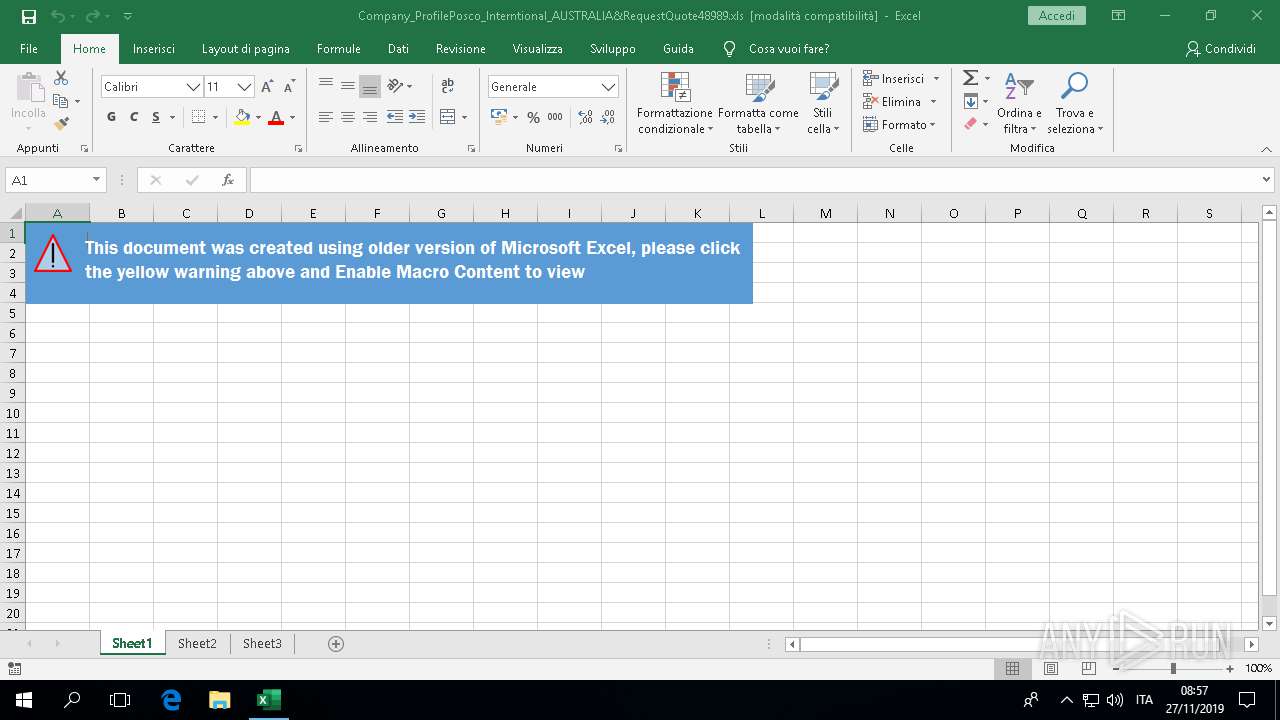Viewport: 1280px width, 720px height.
Task: Open the File menu
Action: tap(29, 48)
